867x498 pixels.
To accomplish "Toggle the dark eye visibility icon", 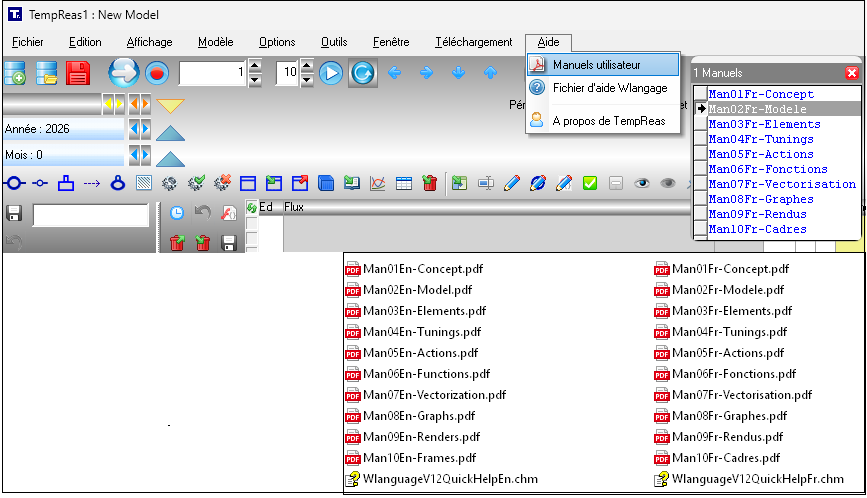I will pyautogui.click(x=641, y=183).
